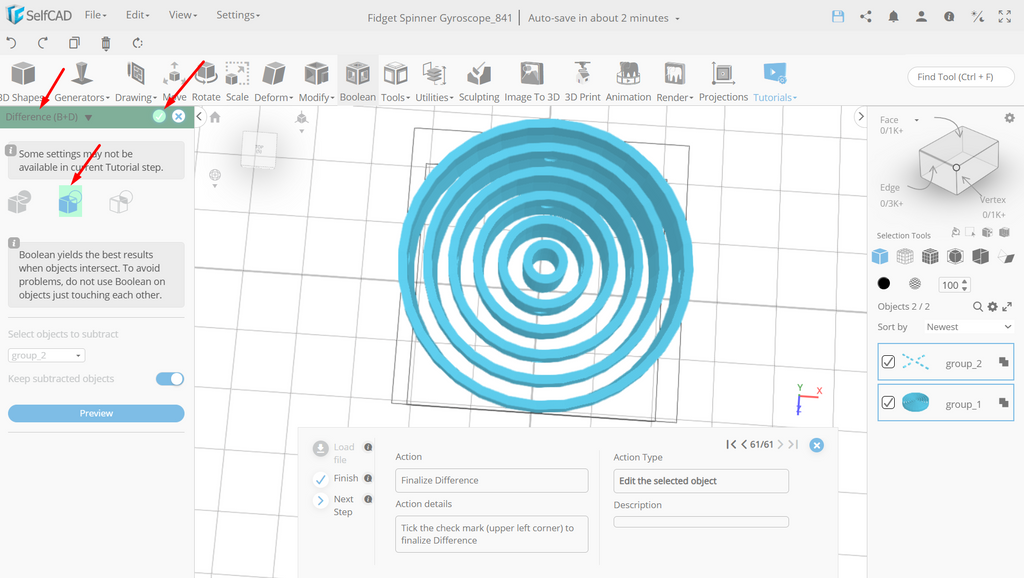The width and height of the screenshot is (1024, 578).
Task: Open the group_2 subtract objects dropdown
Action: click(x=46, y=355)
